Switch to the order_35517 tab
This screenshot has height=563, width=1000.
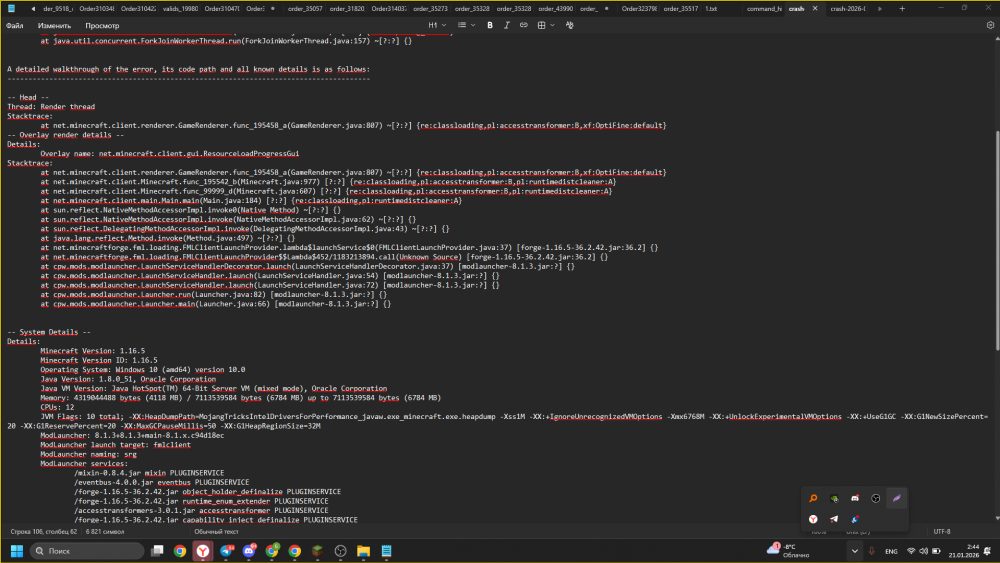point(680,9)
